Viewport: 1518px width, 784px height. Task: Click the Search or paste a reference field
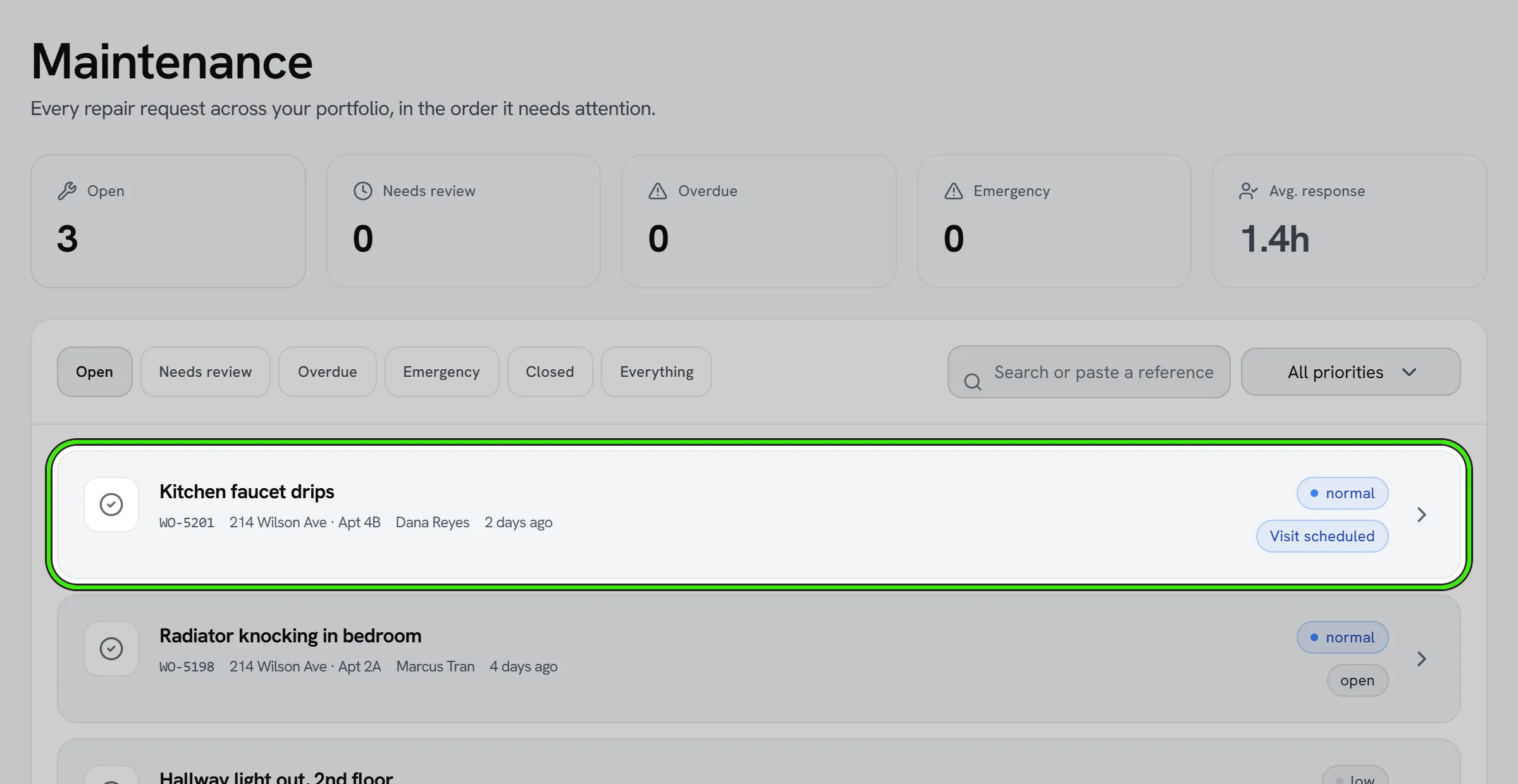[x=1089, y=372]
